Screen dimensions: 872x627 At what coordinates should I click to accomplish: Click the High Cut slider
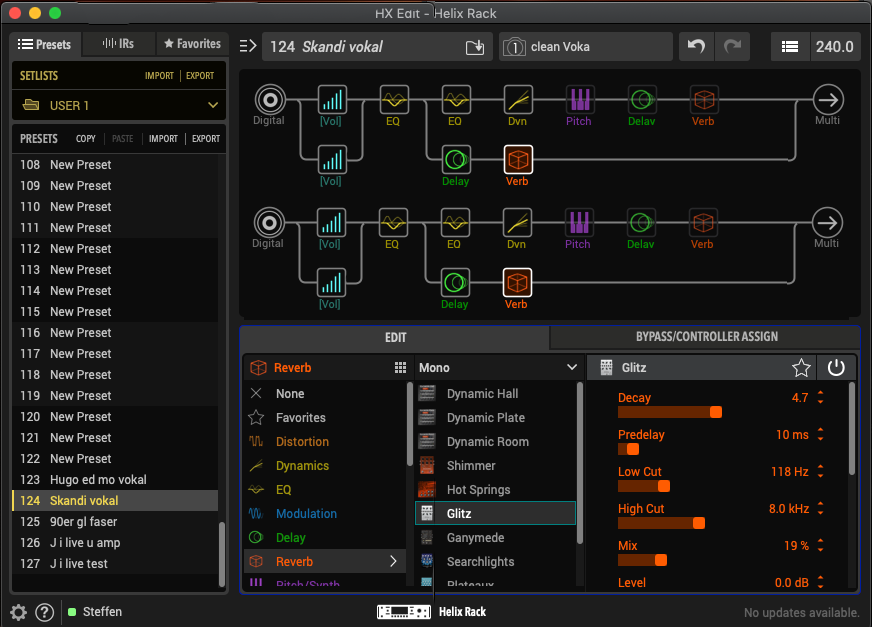(x=661, y=523)
